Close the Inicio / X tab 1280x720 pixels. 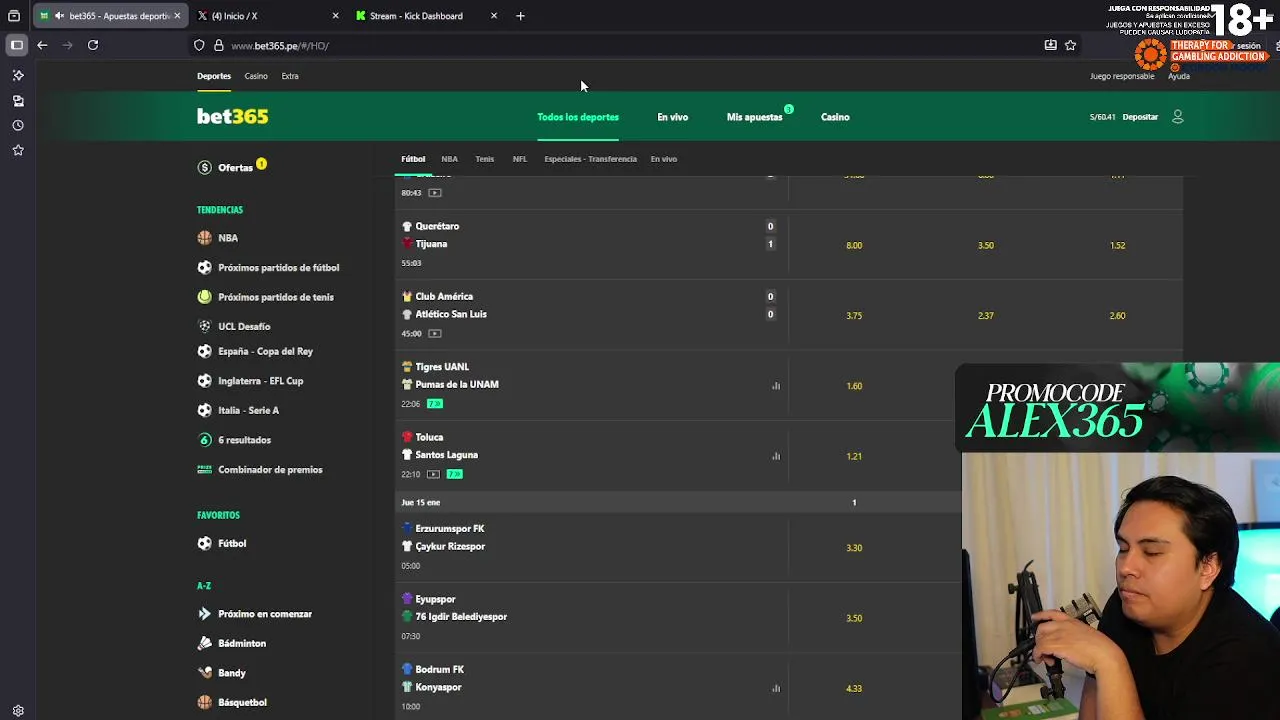point(335,16)
